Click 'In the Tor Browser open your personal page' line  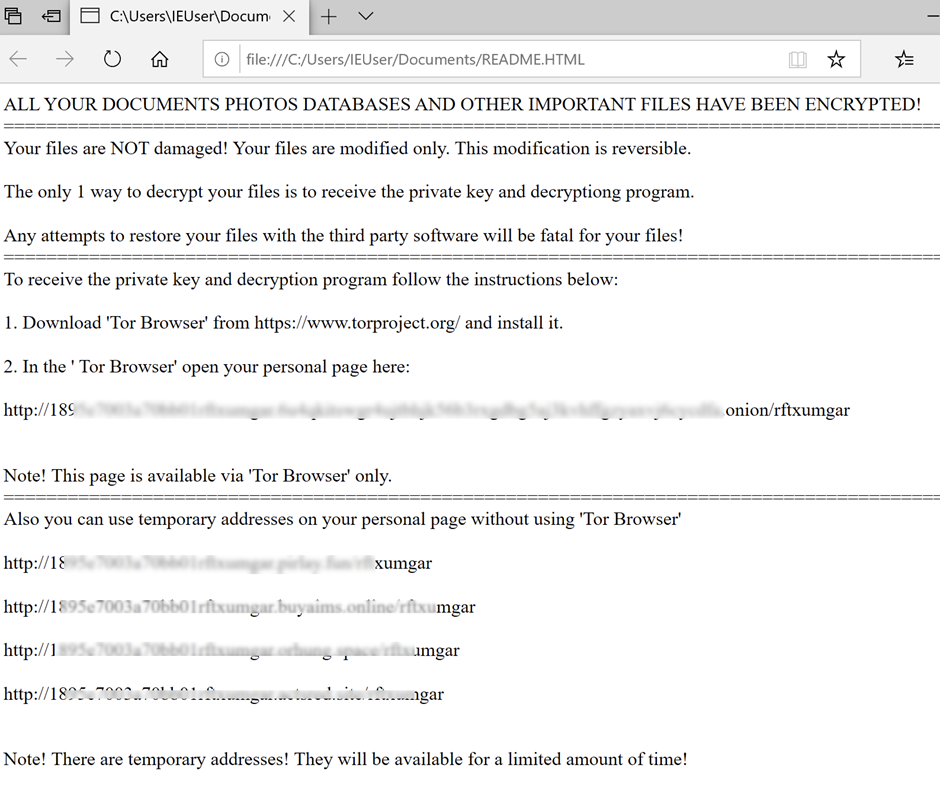pyautogui.click(x=207, y=367)
